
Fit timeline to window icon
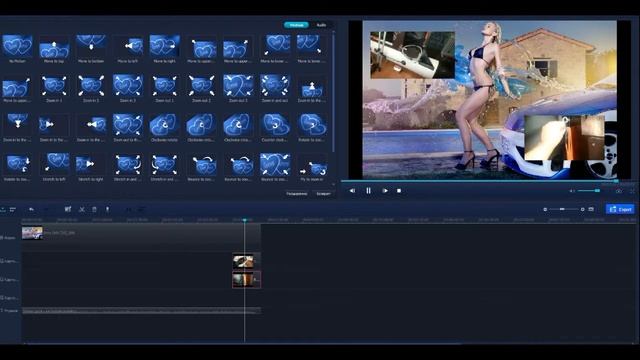point(591,209)
